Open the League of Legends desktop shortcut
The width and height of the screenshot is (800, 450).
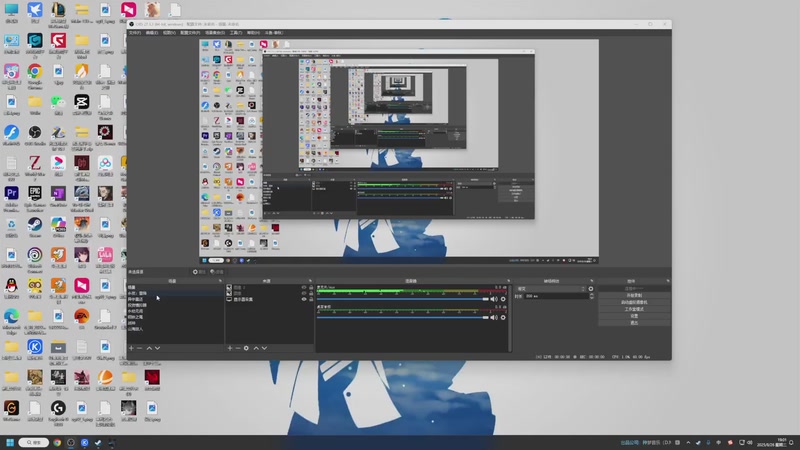(58, 13)
